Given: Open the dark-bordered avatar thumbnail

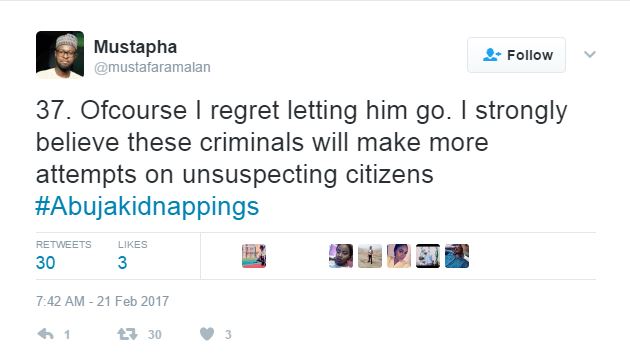Looking at the screenshot, I should tap(428, 256).
